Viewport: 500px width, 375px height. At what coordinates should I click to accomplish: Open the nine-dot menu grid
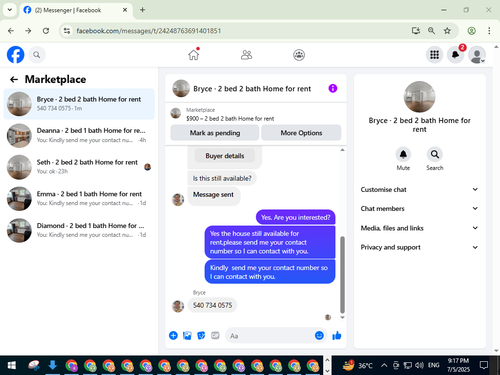point(434,55)
